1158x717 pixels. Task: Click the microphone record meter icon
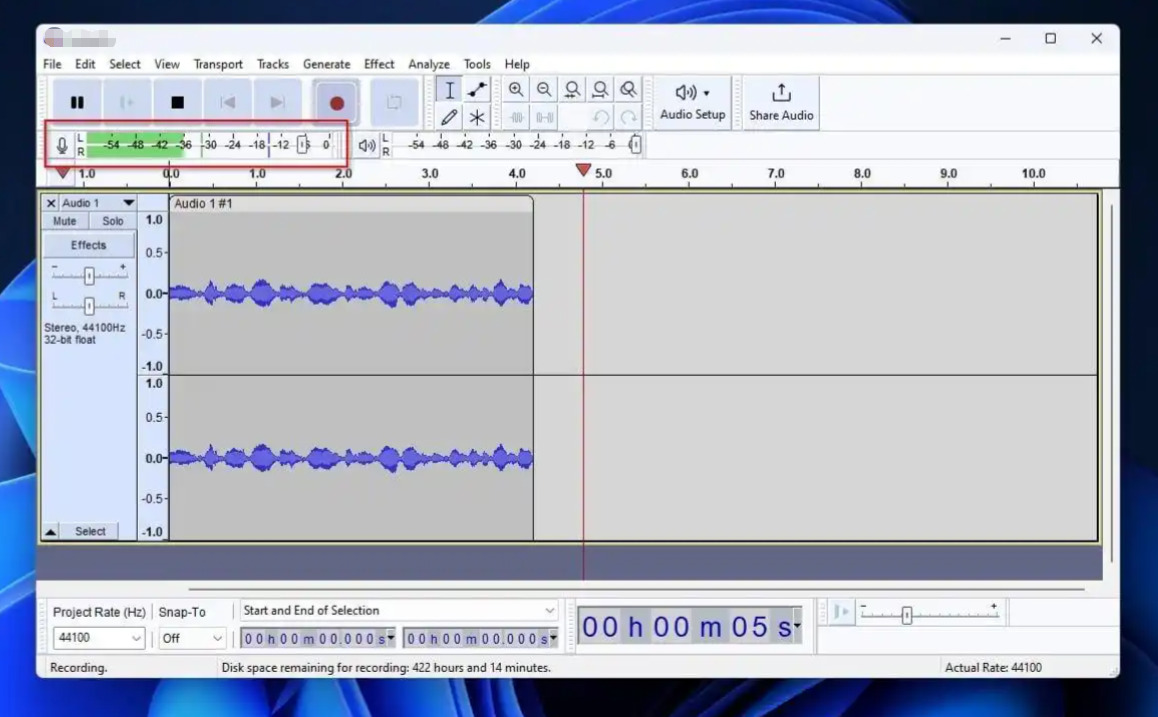click(x=62, y=145)
